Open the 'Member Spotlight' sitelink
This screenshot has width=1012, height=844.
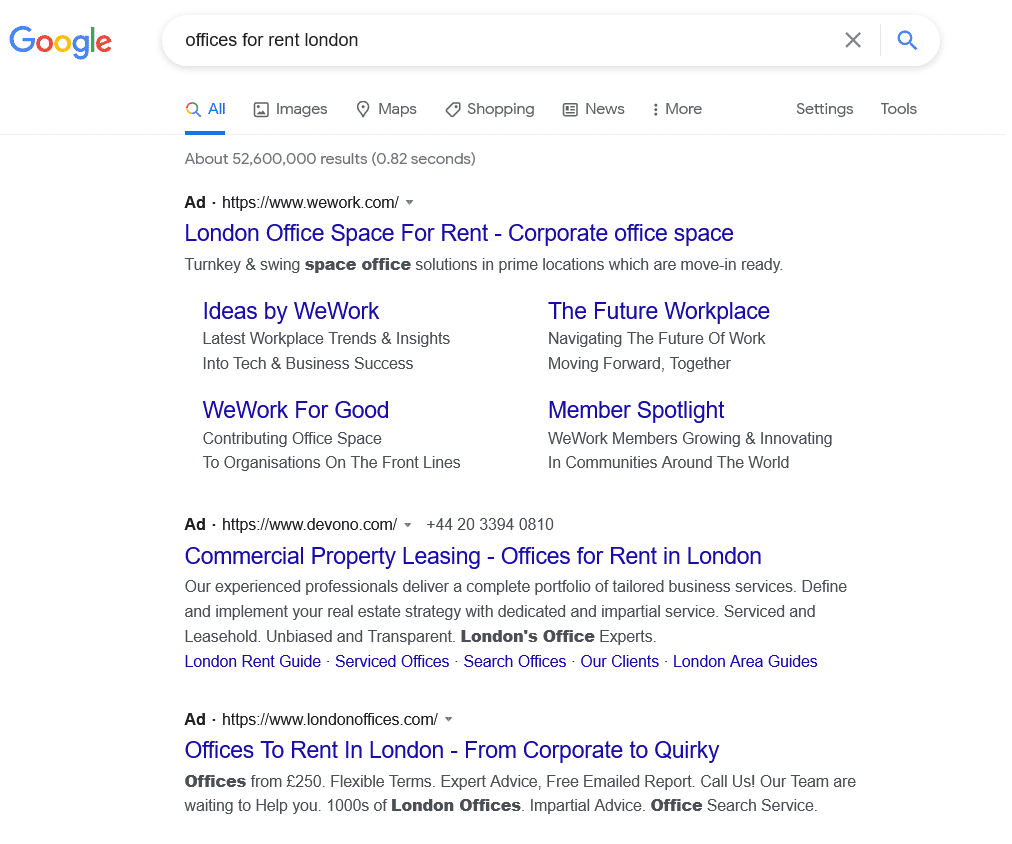(x=636, y=410)
